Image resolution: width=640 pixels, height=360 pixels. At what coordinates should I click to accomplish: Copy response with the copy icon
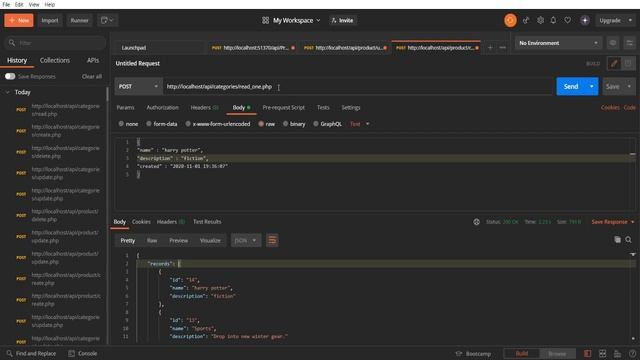click(x=618, y=240)
